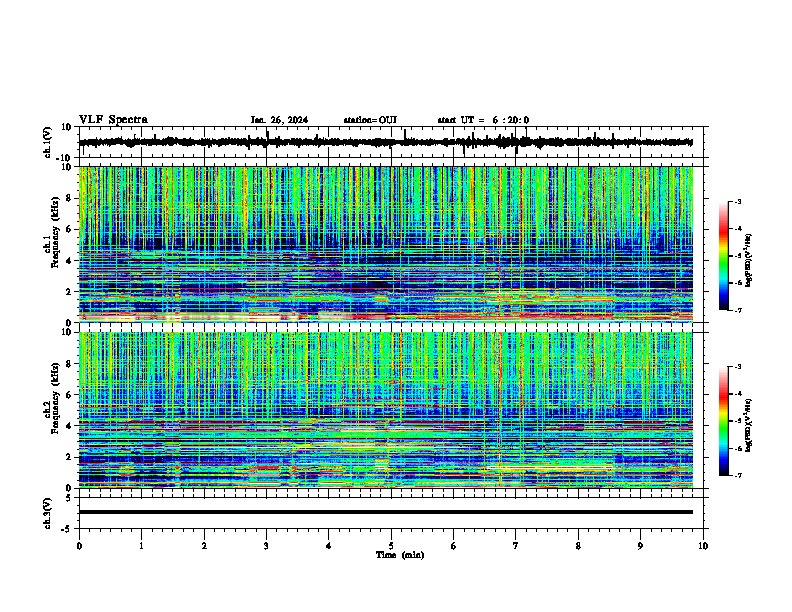Viewport: 792px width, 612px height.
Task: Select the date text 'Jan. 26, 2024'
Action: tap(279, 120)
